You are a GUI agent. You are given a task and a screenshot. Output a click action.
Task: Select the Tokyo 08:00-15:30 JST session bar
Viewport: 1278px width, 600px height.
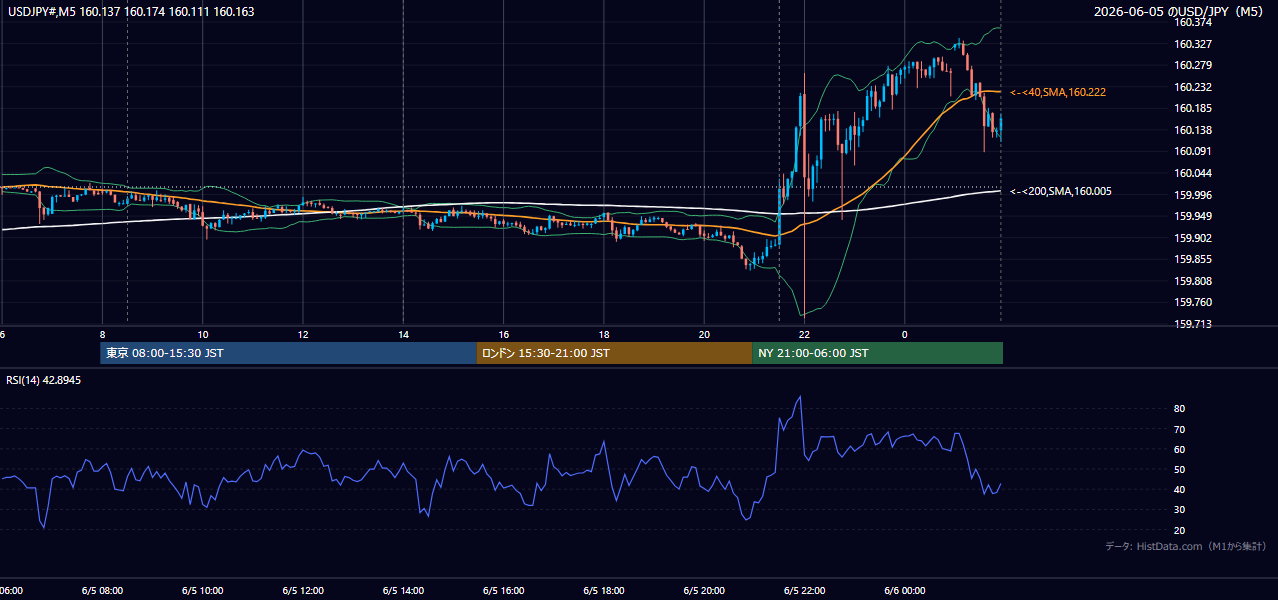(288, 353)
